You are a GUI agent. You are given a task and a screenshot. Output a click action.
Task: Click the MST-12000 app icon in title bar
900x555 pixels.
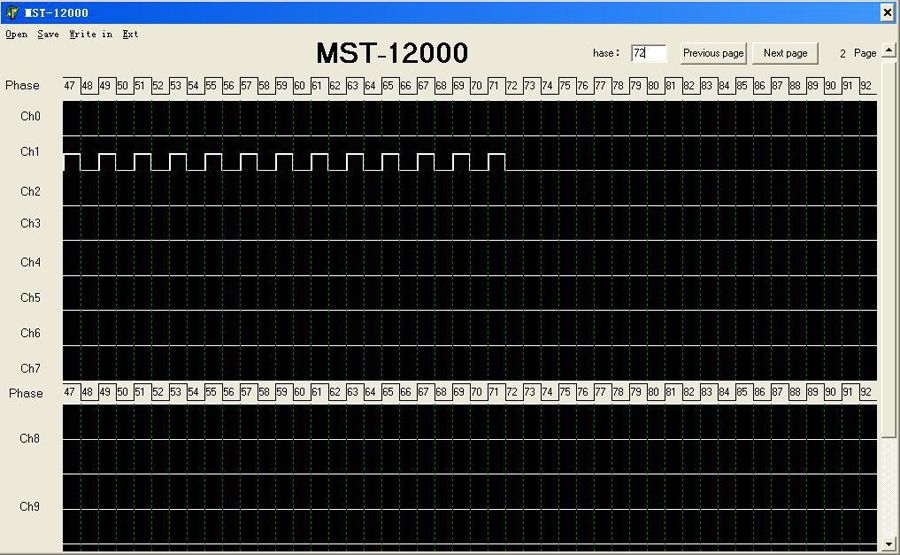[12, 12]
